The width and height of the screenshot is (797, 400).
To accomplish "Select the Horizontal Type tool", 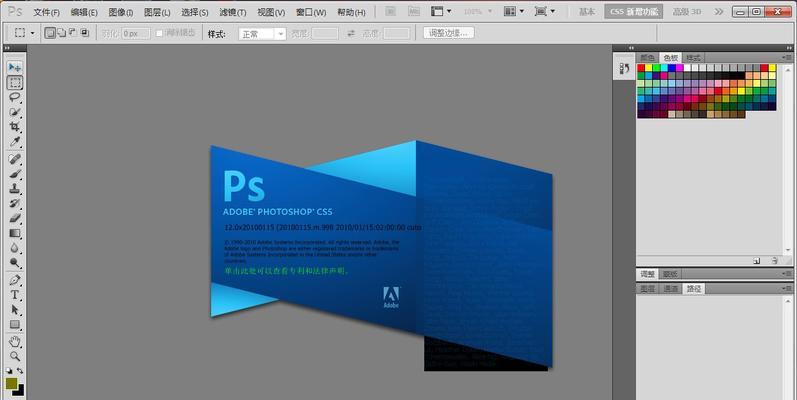I will tap(15, 295).
